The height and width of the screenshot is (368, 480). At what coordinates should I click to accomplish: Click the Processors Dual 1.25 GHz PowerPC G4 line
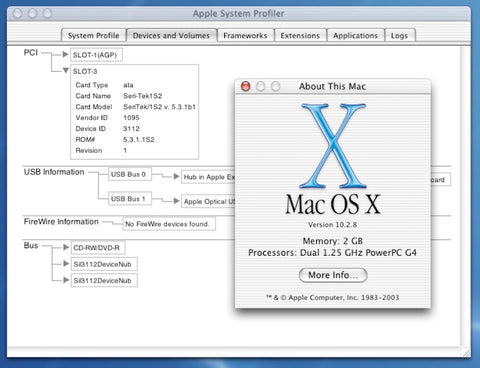(332, 253)
